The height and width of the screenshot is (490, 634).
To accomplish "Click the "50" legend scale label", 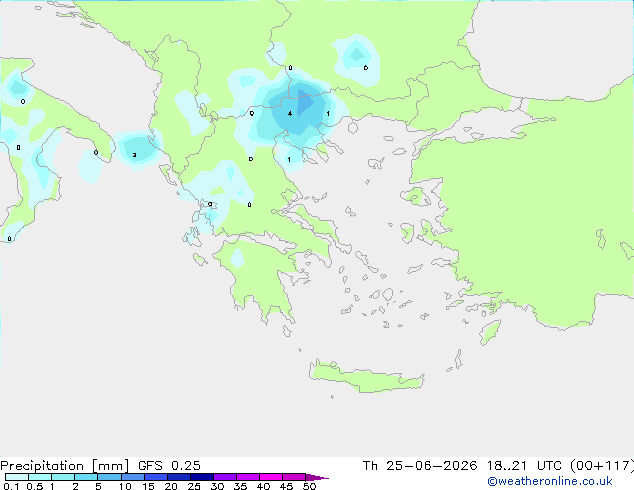I will (309, 486).
